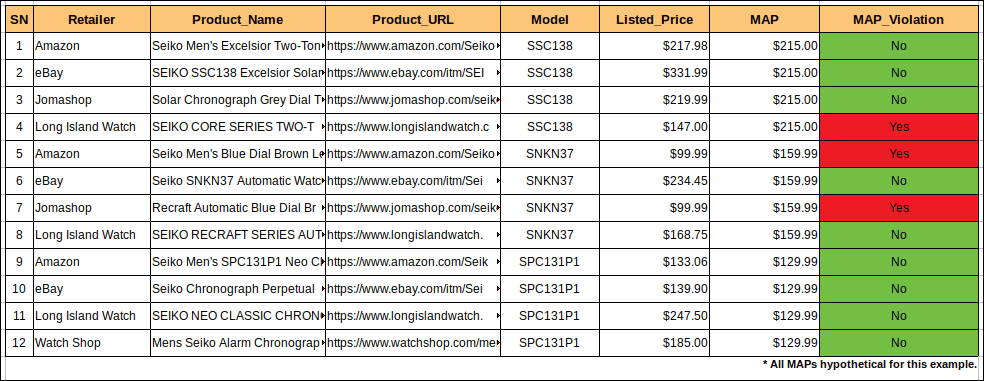This screenshot has height=381, width=984.
Task: Select the $331.99 listed price cell
Action: click(655, 73)
